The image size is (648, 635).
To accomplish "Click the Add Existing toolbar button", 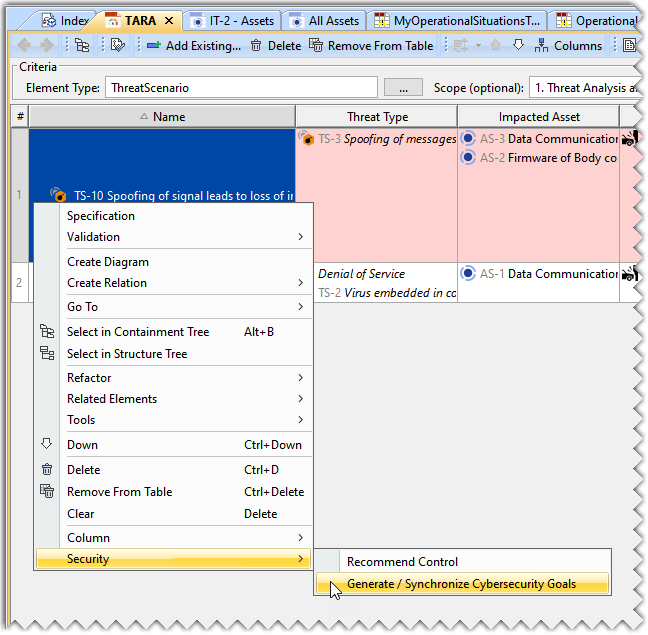I will [193, 45].
